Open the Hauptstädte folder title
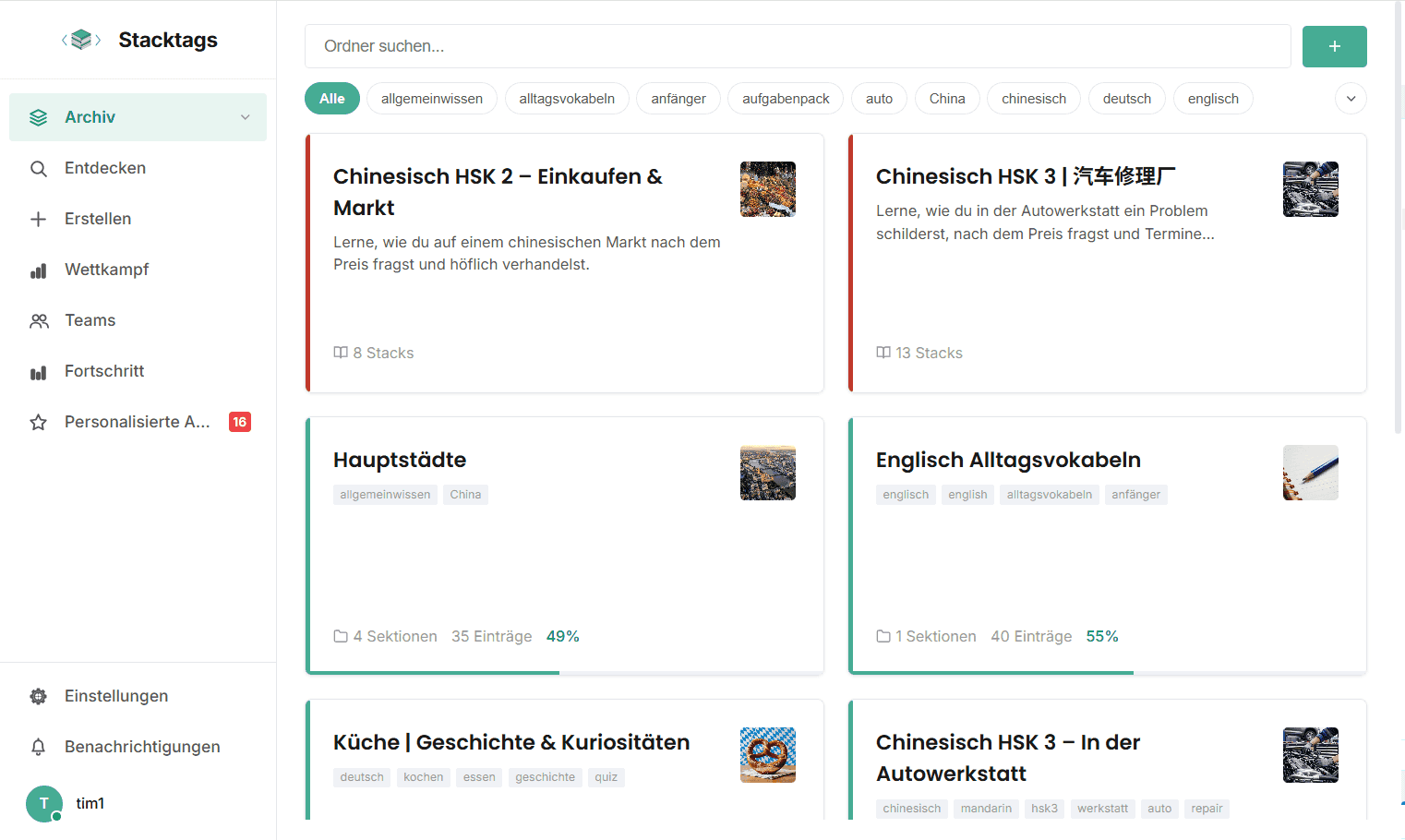Screen dimensions: 1405x840 pos(400,460)
